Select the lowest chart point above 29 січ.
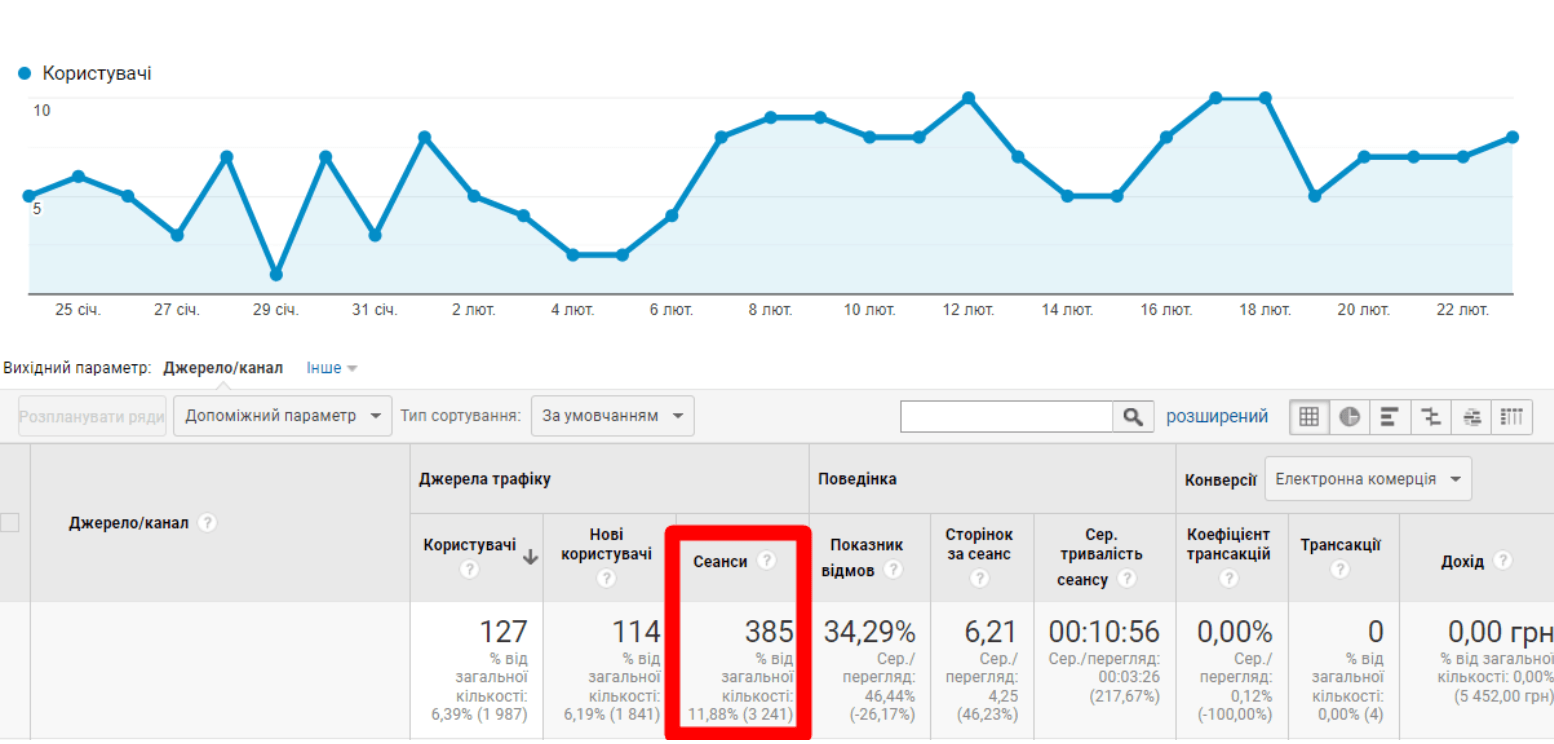Image resolution: width=1554 pixels, height=744 pixels. 276,274
